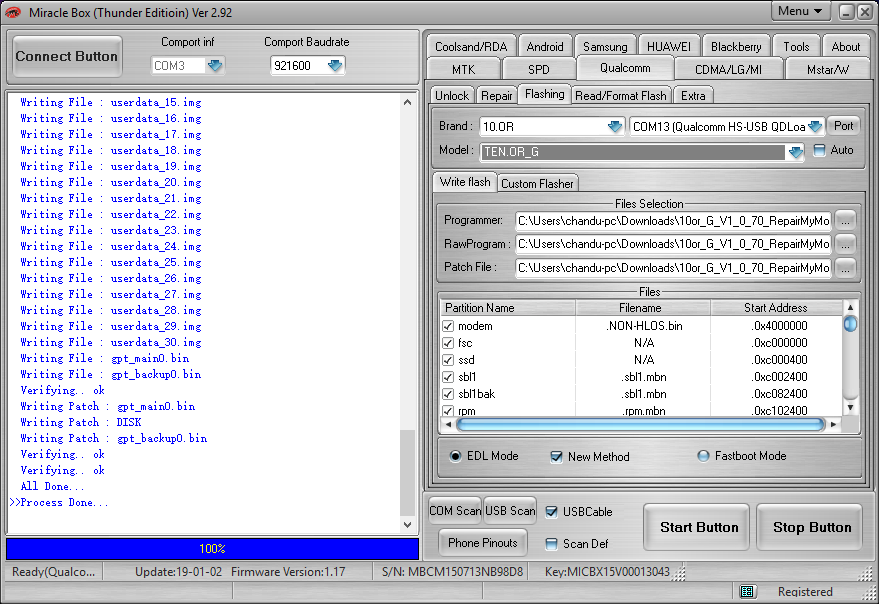Click the USB Scan button
This screenshot has width=879, height=604.
(x=510, y=511)
